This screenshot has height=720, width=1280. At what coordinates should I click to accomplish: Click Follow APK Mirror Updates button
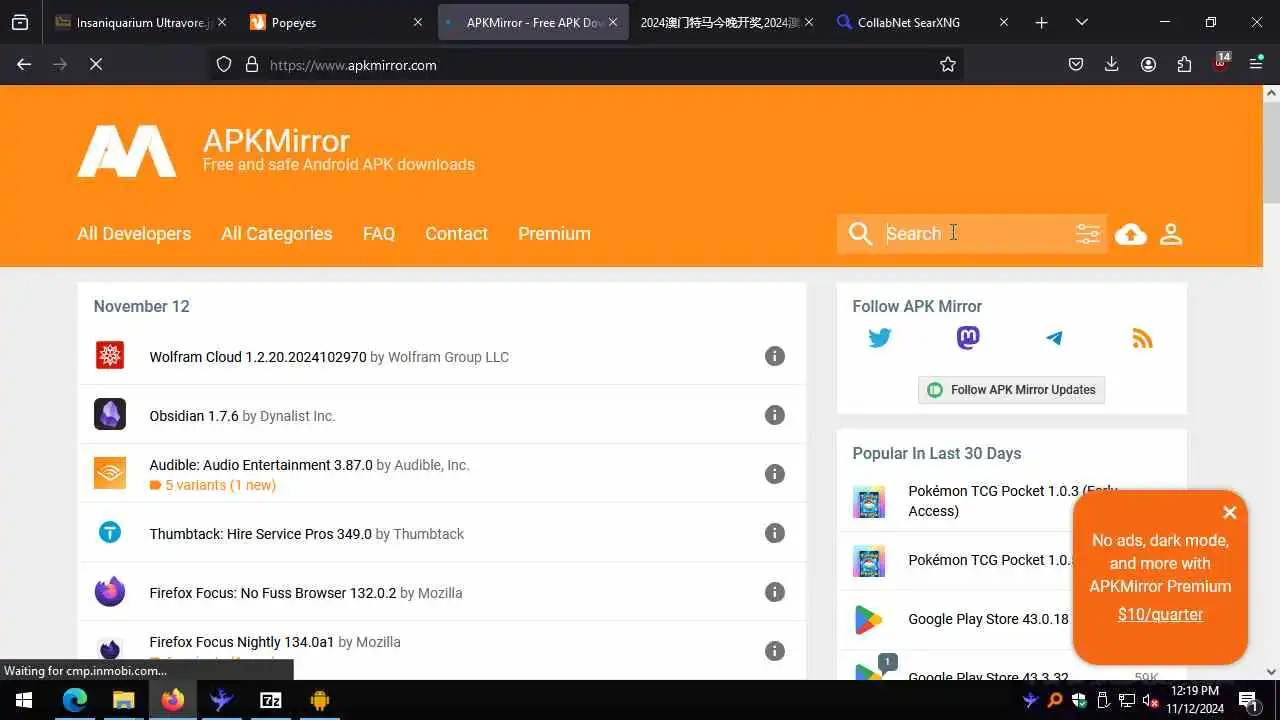1011,390
